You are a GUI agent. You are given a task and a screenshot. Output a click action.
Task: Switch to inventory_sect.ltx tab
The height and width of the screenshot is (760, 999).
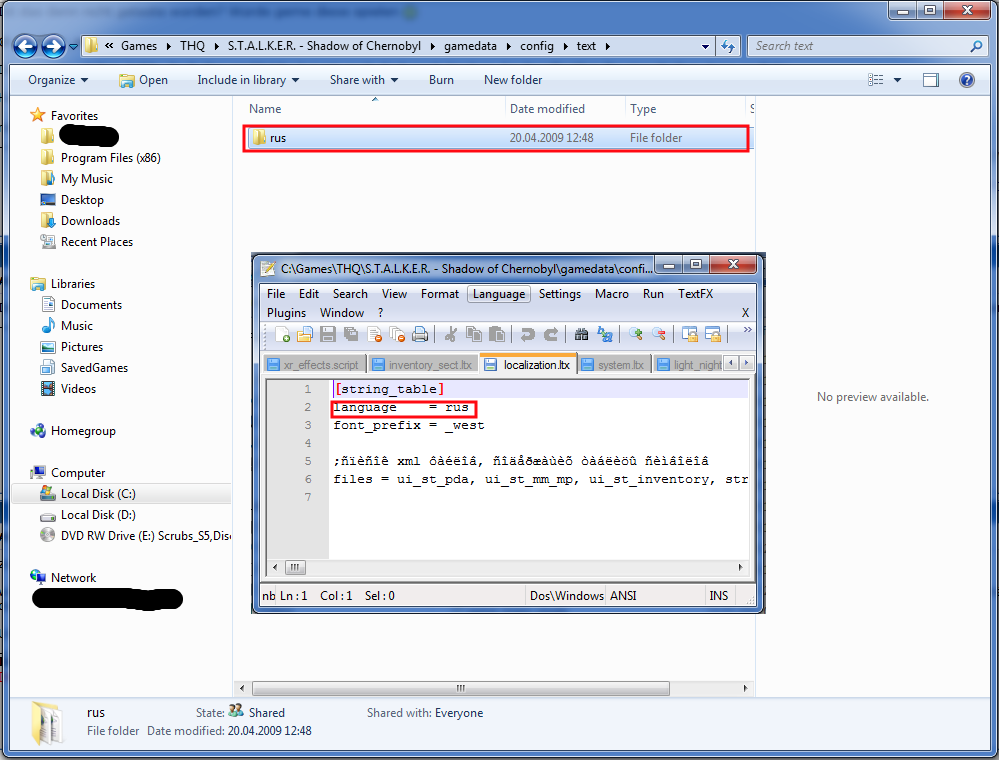pyautogui.click(x=424, y=364)
